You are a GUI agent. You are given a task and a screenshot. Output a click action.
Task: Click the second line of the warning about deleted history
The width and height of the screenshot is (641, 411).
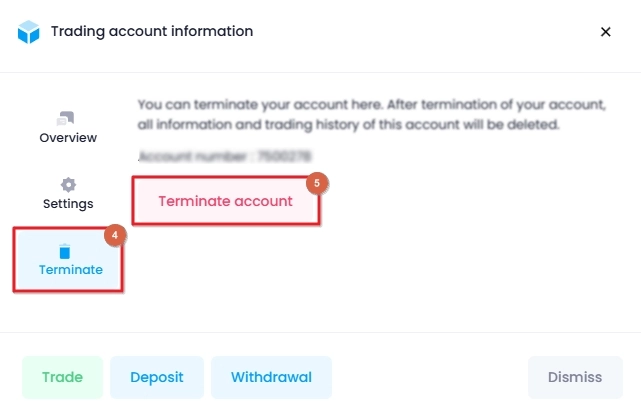348,124
